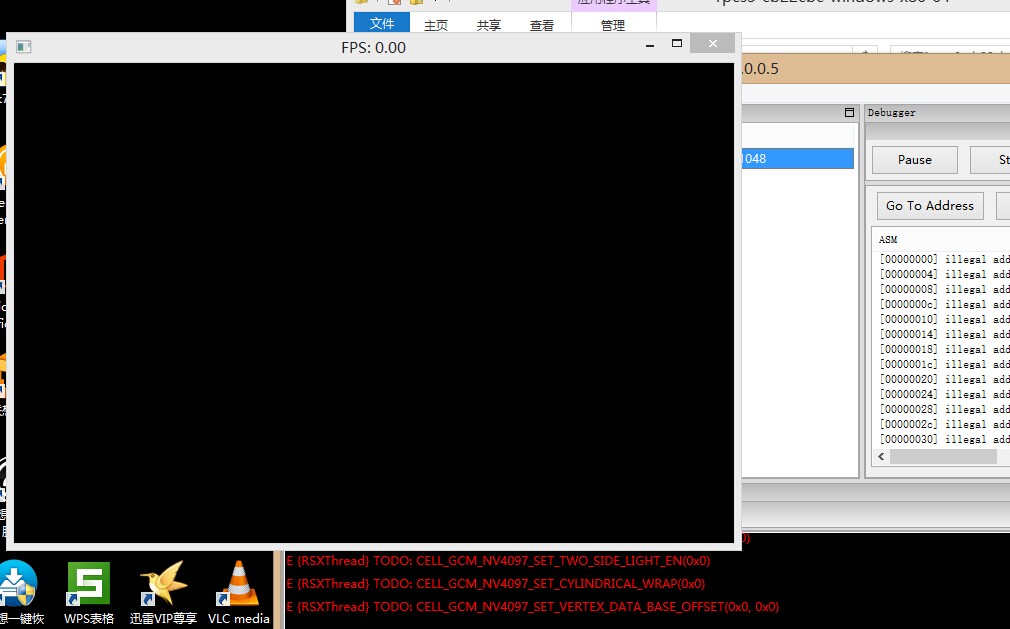Click the Go To Address button
Image resolution: width=1010 pixels, height=629 pixels.
929,206
